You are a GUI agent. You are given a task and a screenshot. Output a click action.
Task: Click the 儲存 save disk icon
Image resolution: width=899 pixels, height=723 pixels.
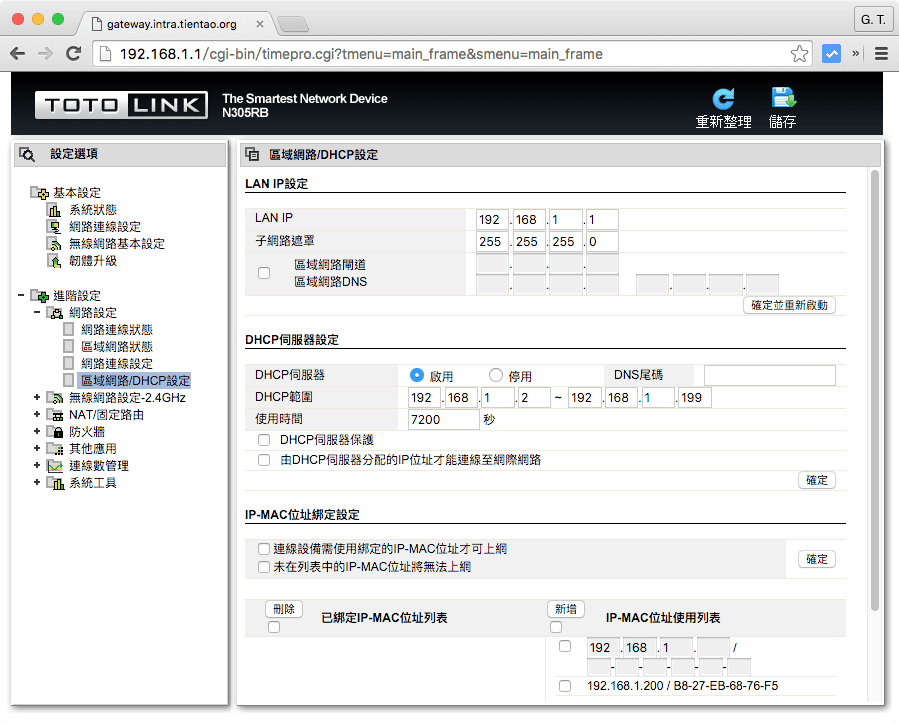coord(783,96)
